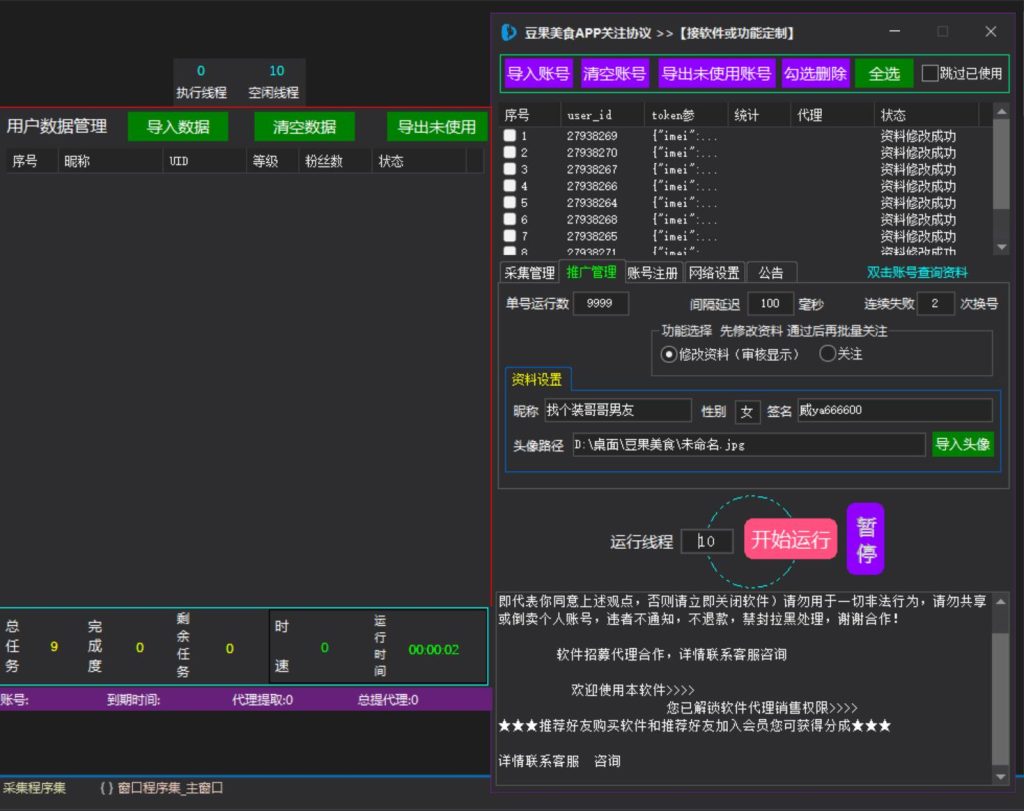Click the 运行线程 input field
The width and height of the screenshot is (1024, 811).
pos(707,541)
